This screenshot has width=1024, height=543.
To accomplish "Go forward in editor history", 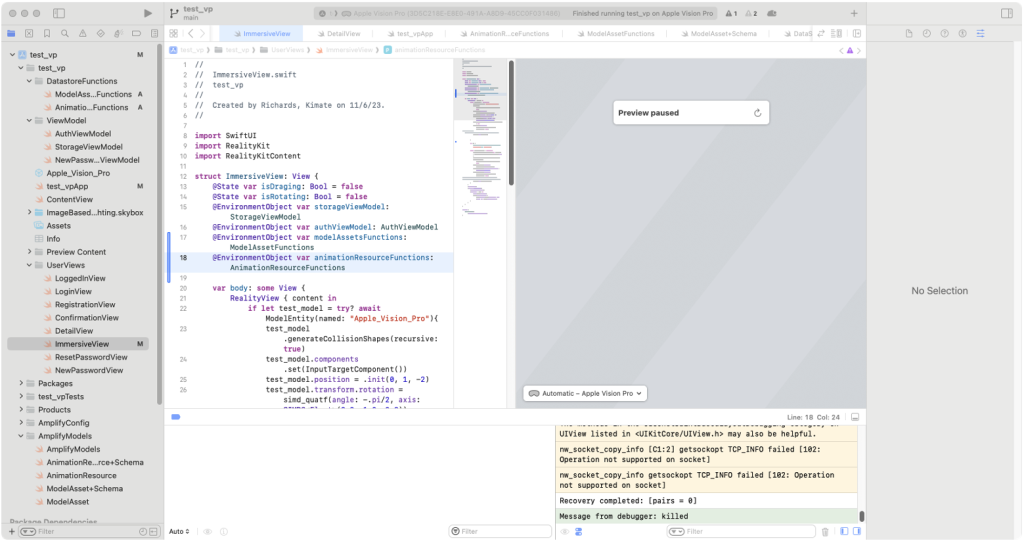I will (202, 33).
